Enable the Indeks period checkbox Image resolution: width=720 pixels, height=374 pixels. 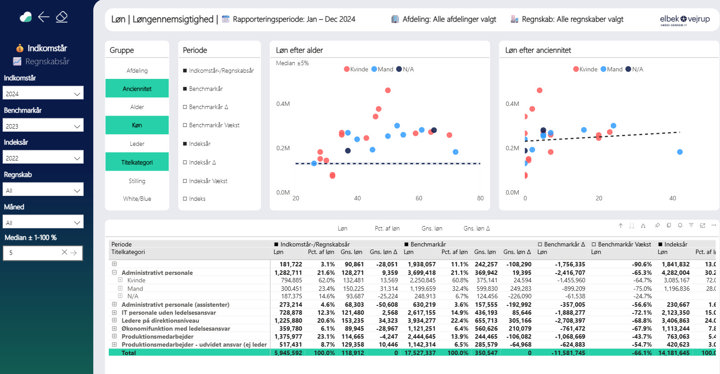(185, 199)
